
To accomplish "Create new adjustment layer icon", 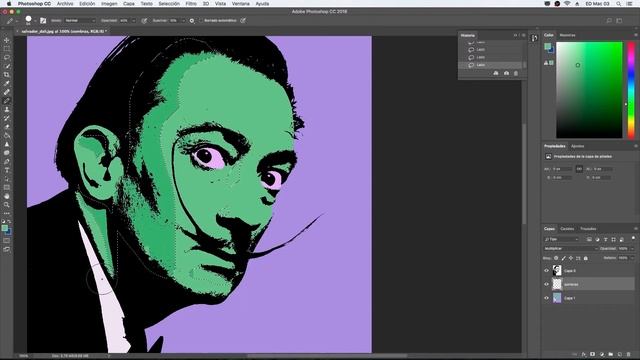I will [602, 354].
